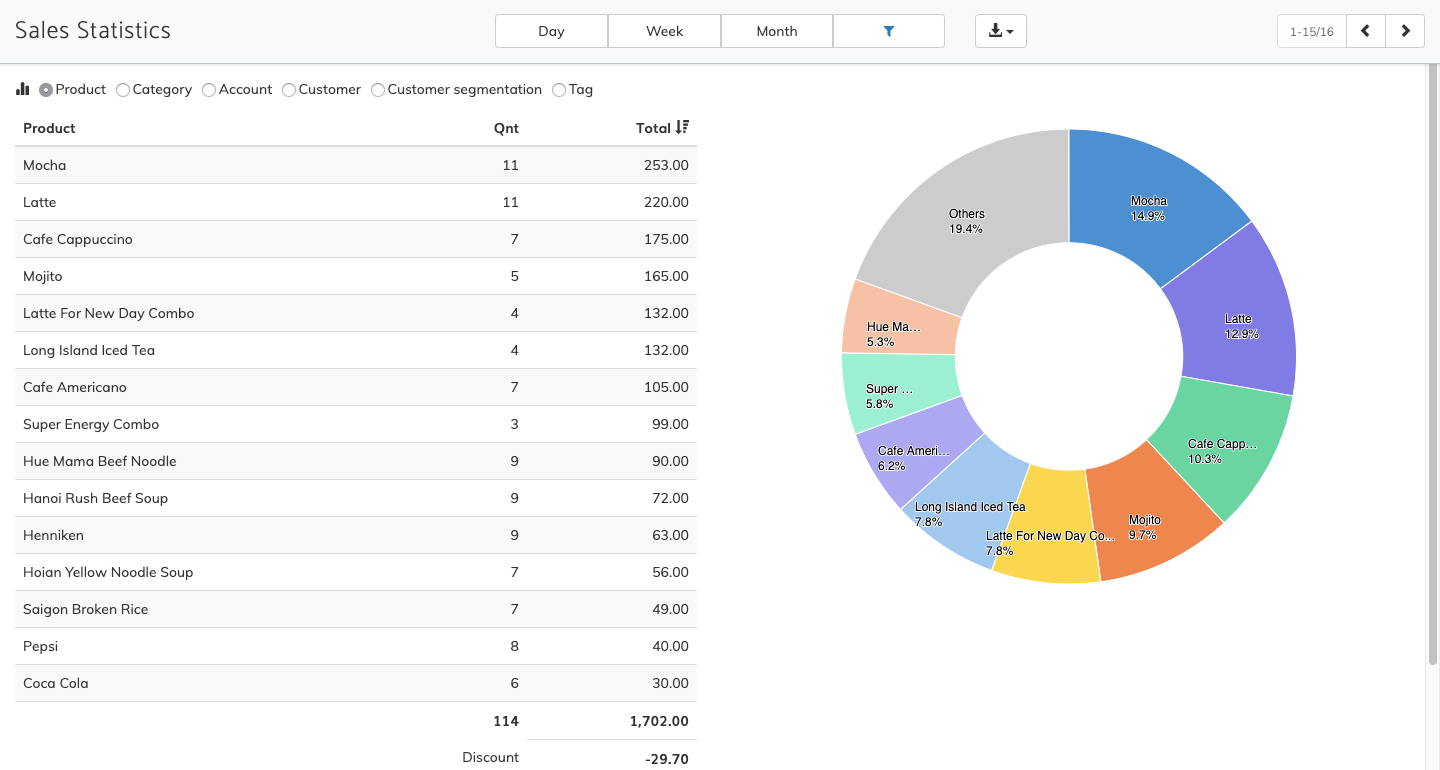1440x770 pixels.
Task: Click the Cafe Cappuccino row
Action: (356, 239)
